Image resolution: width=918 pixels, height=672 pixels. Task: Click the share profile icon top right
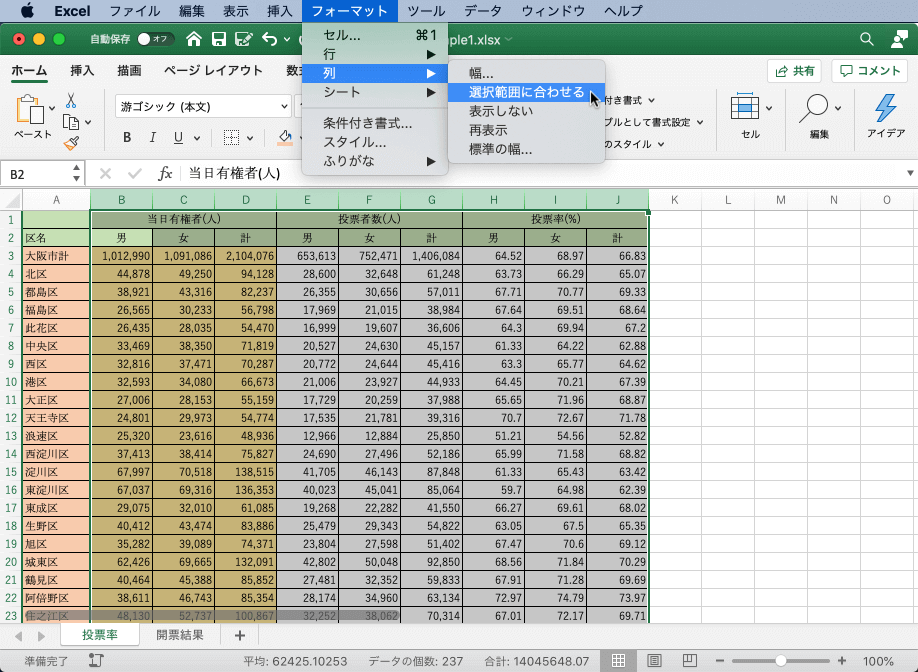(899, 39)
